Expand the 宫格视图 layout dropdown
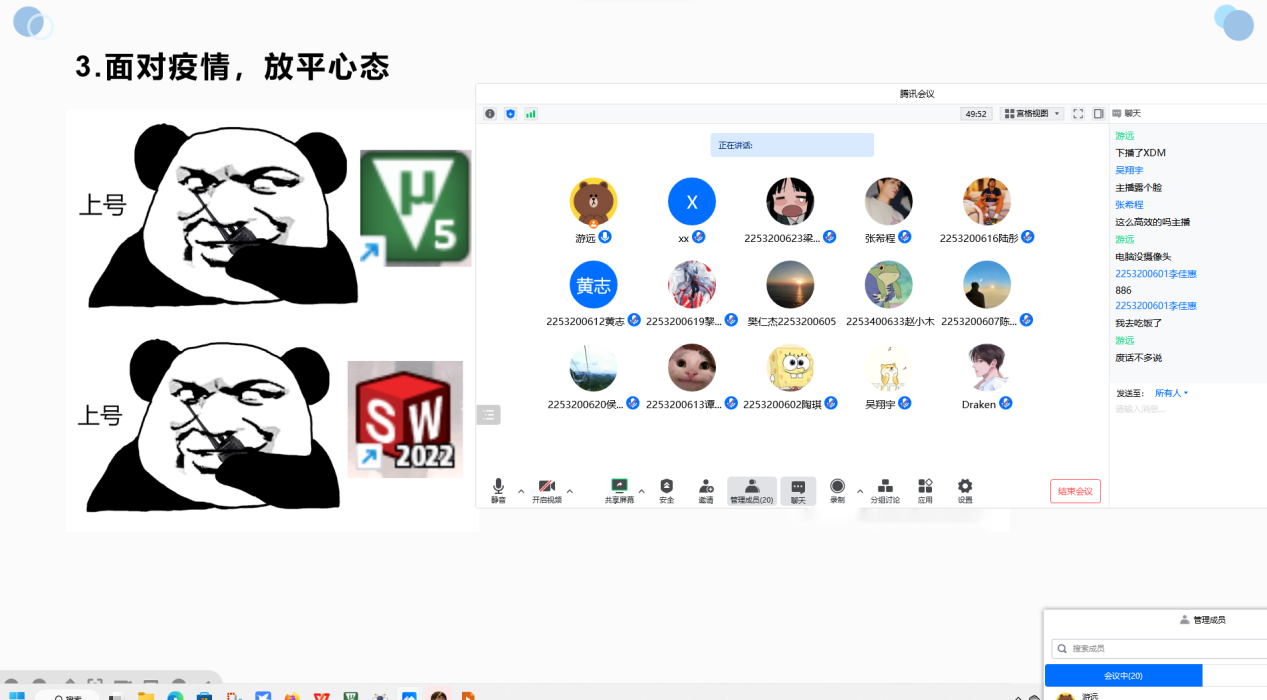The width and height of the screenshot is (1267, 700). 1032,114
